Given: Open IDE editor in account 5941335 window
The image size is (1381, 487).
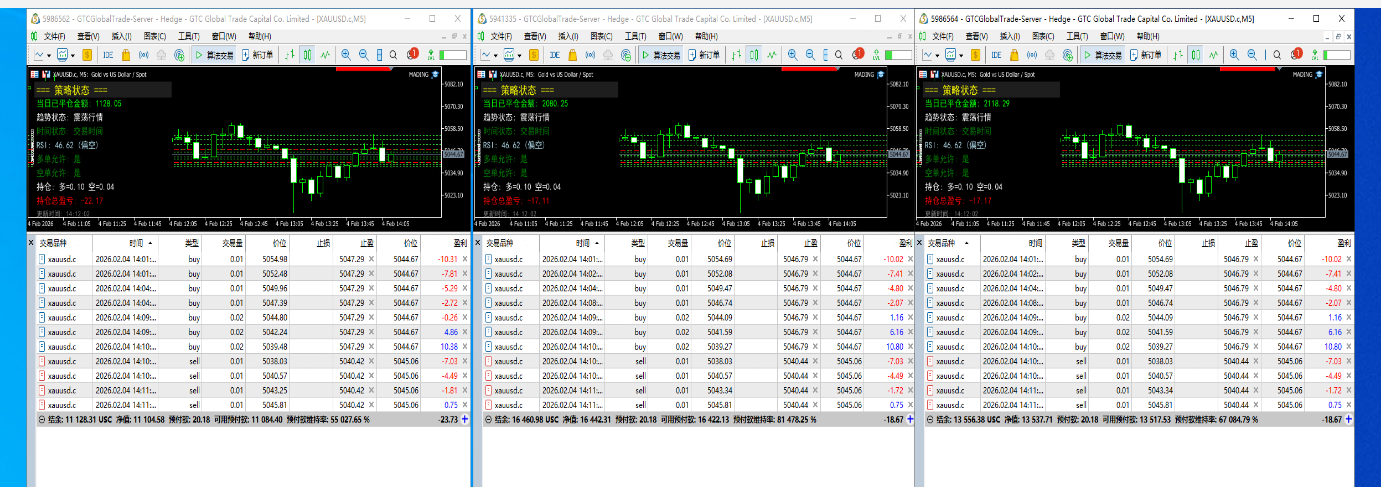Looking at the screenshot, I should pyautogui.click(x=555, y=55).
